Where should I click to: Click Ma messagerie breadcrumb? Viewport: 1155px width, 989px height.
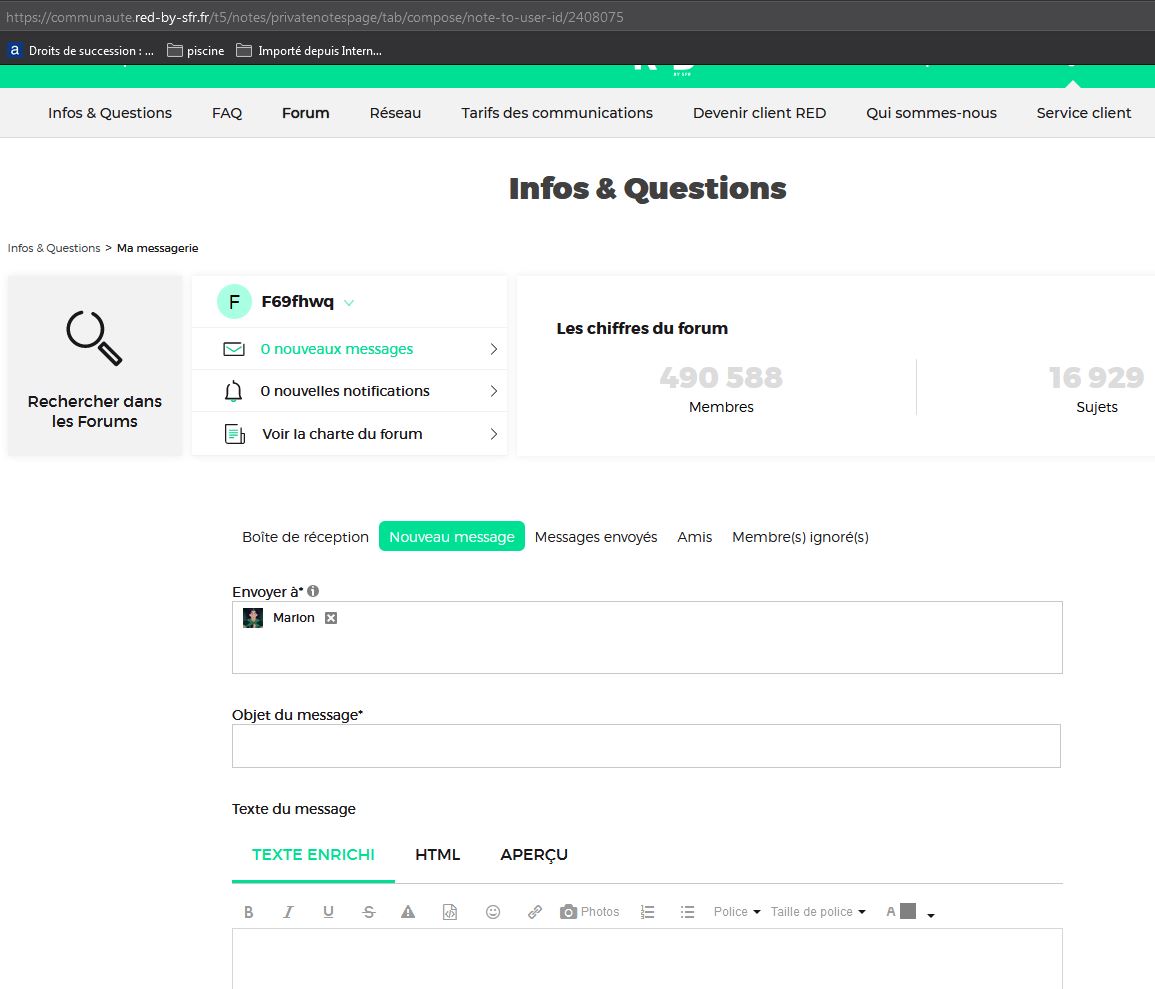tap(158, 248)
